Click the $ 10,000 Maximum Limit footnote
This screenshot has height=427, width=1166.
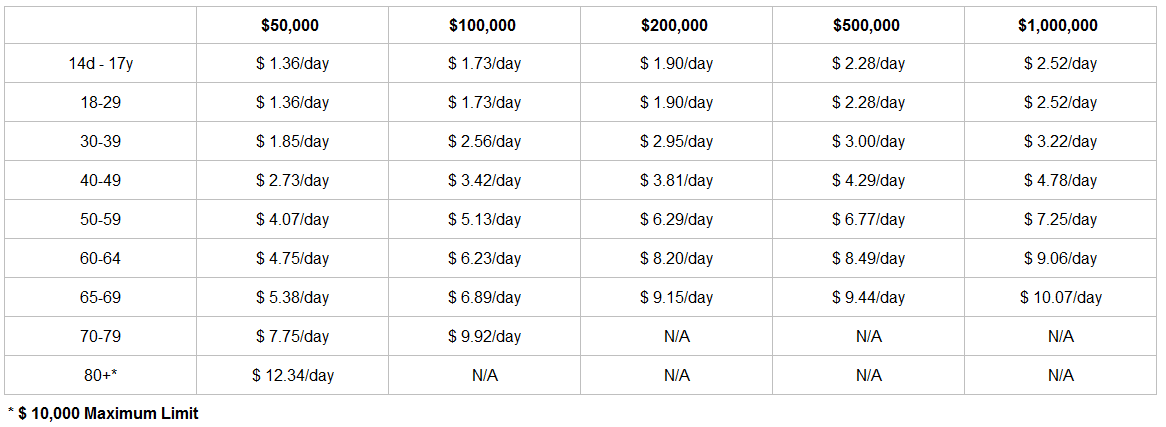tap(103, 414)
